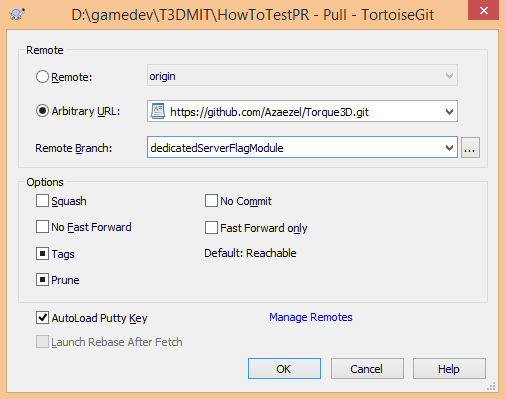Check the No Commit option
505x399 pixels.
[211, 201]
